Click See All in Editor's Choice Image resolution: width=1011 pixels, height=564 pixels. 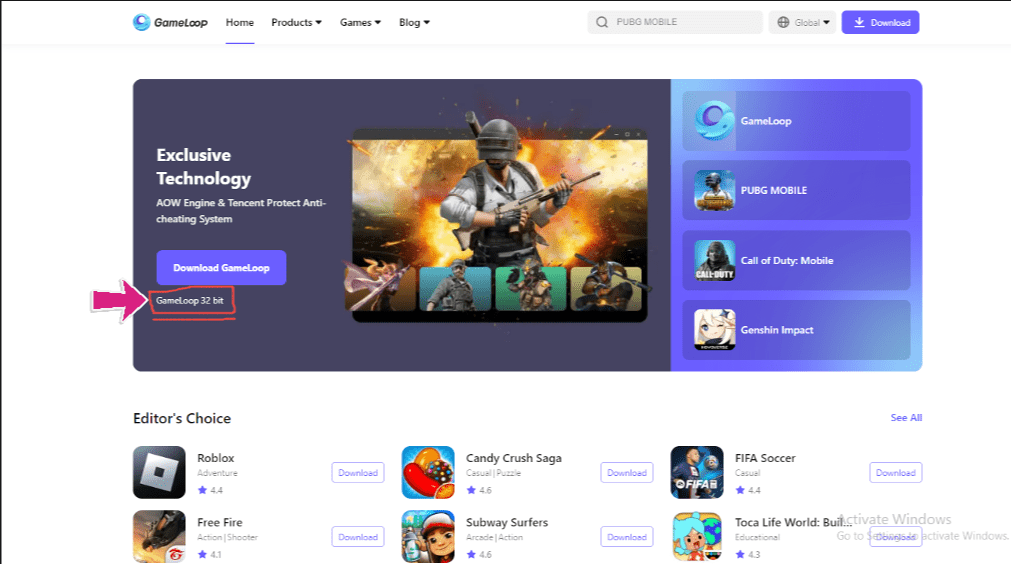[906, 418]
